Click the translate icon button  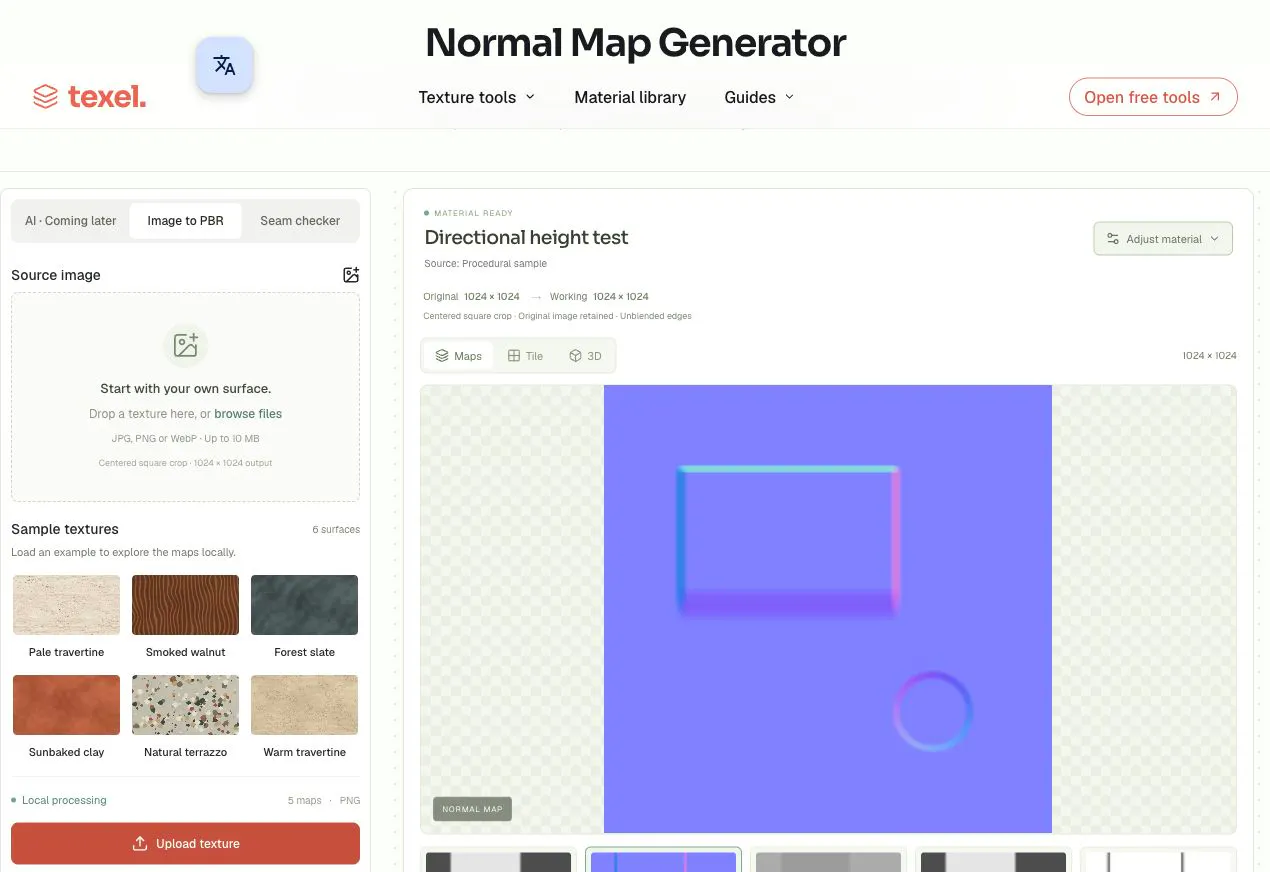(x=224, y=66)
